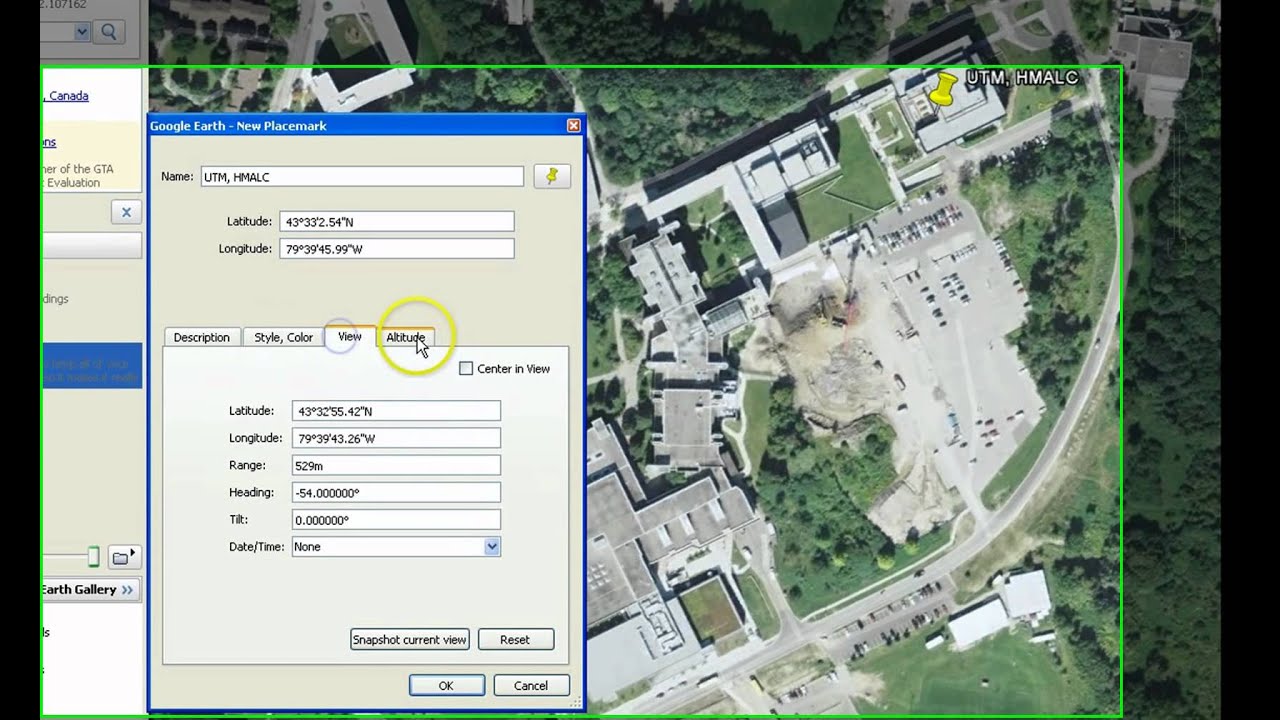
Task: Click the View Longitude field 79°39'43.26"W
Action: tap(396, 438)
